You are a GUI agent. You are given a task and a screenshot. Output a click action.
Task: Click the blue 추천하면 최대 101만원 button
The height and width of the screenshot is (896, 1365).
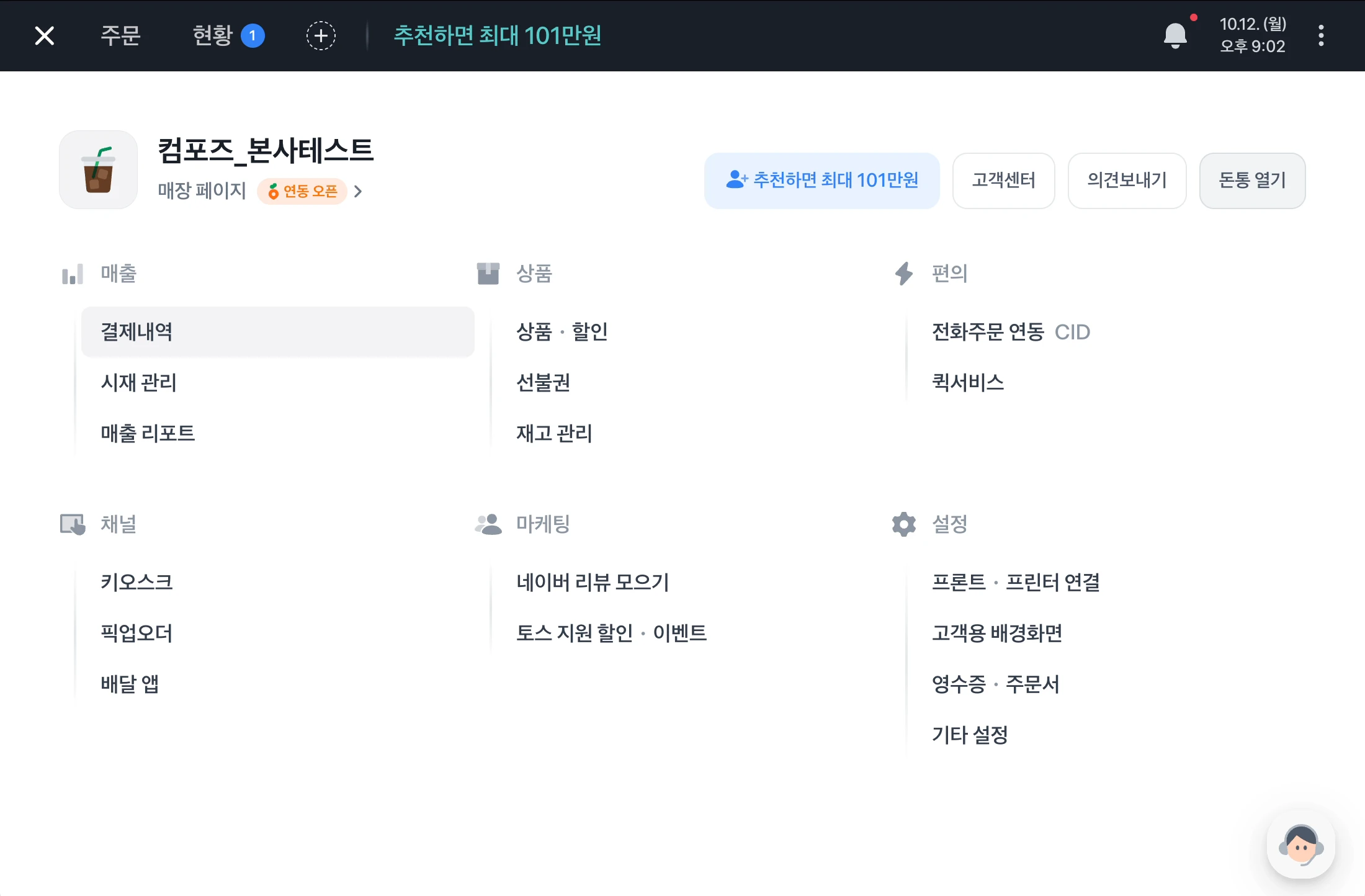click(821, 181)
